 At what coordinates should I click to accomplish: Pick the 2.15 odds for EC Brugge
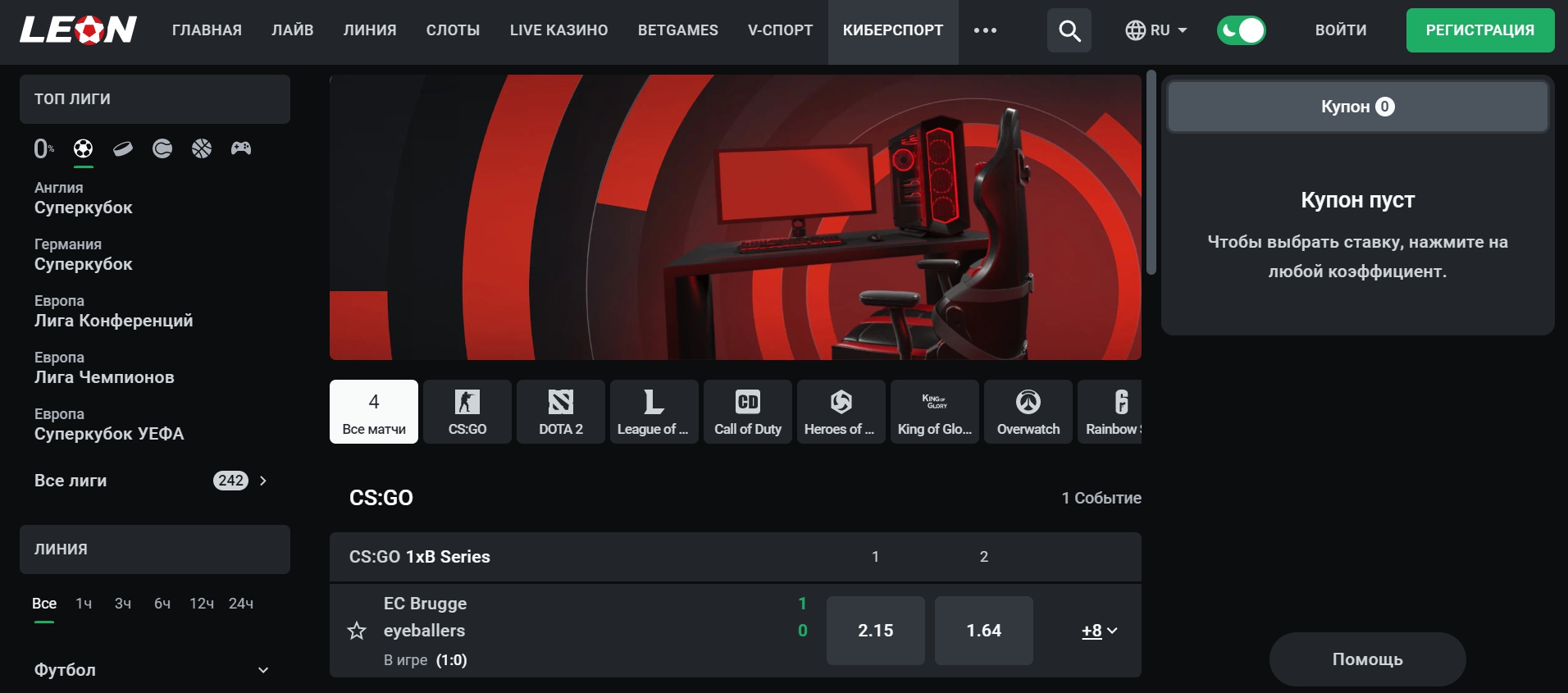click(x=875, y=631)
